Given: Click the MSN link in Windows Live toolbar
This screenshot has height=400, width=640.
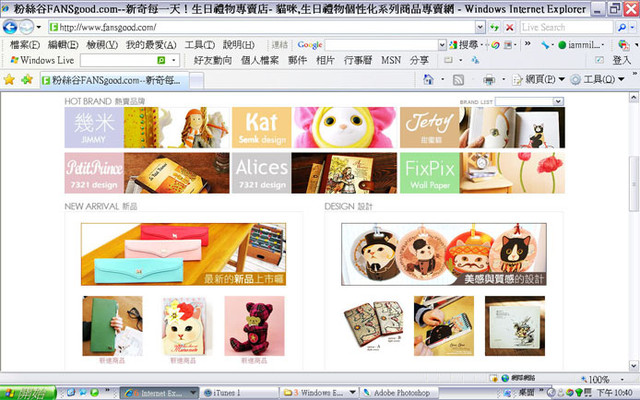Looking at the screenshot, I should tap(391, 60).
